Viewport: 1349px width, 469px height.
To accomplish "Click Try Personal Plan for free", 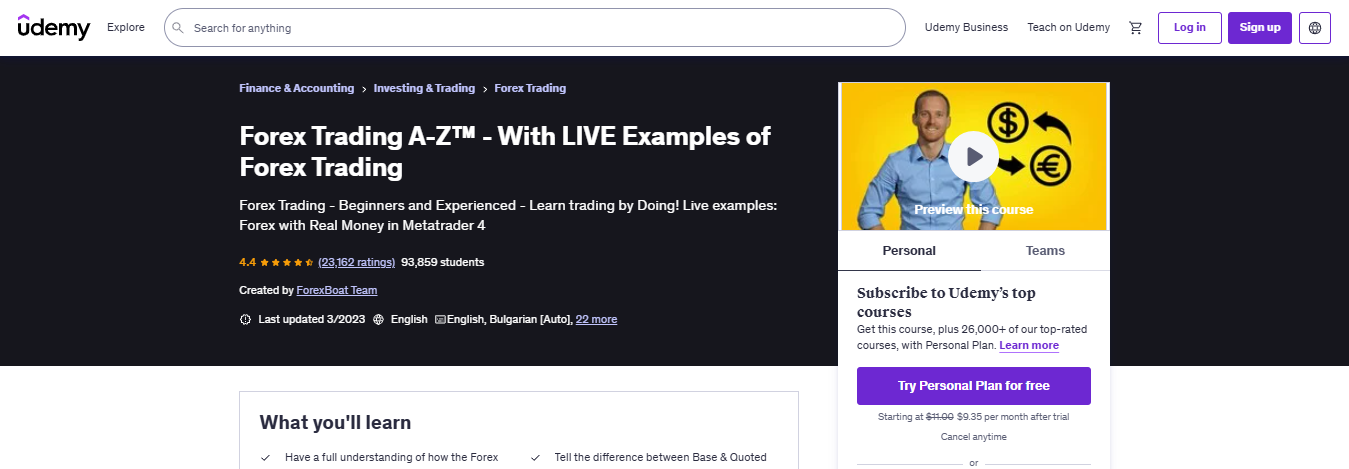I will (x=974, y=385).
